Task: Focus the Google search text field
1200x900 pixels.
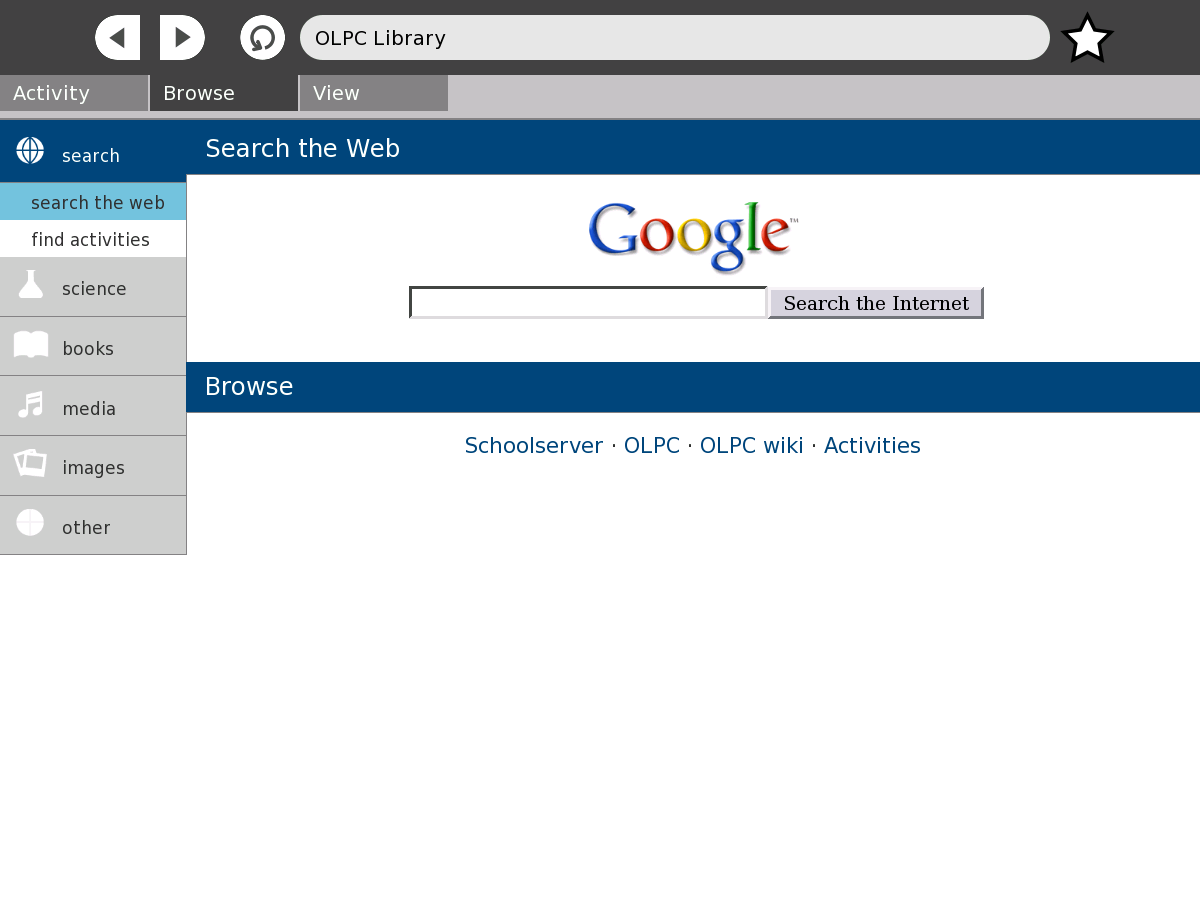Action: tap(588, 303)
